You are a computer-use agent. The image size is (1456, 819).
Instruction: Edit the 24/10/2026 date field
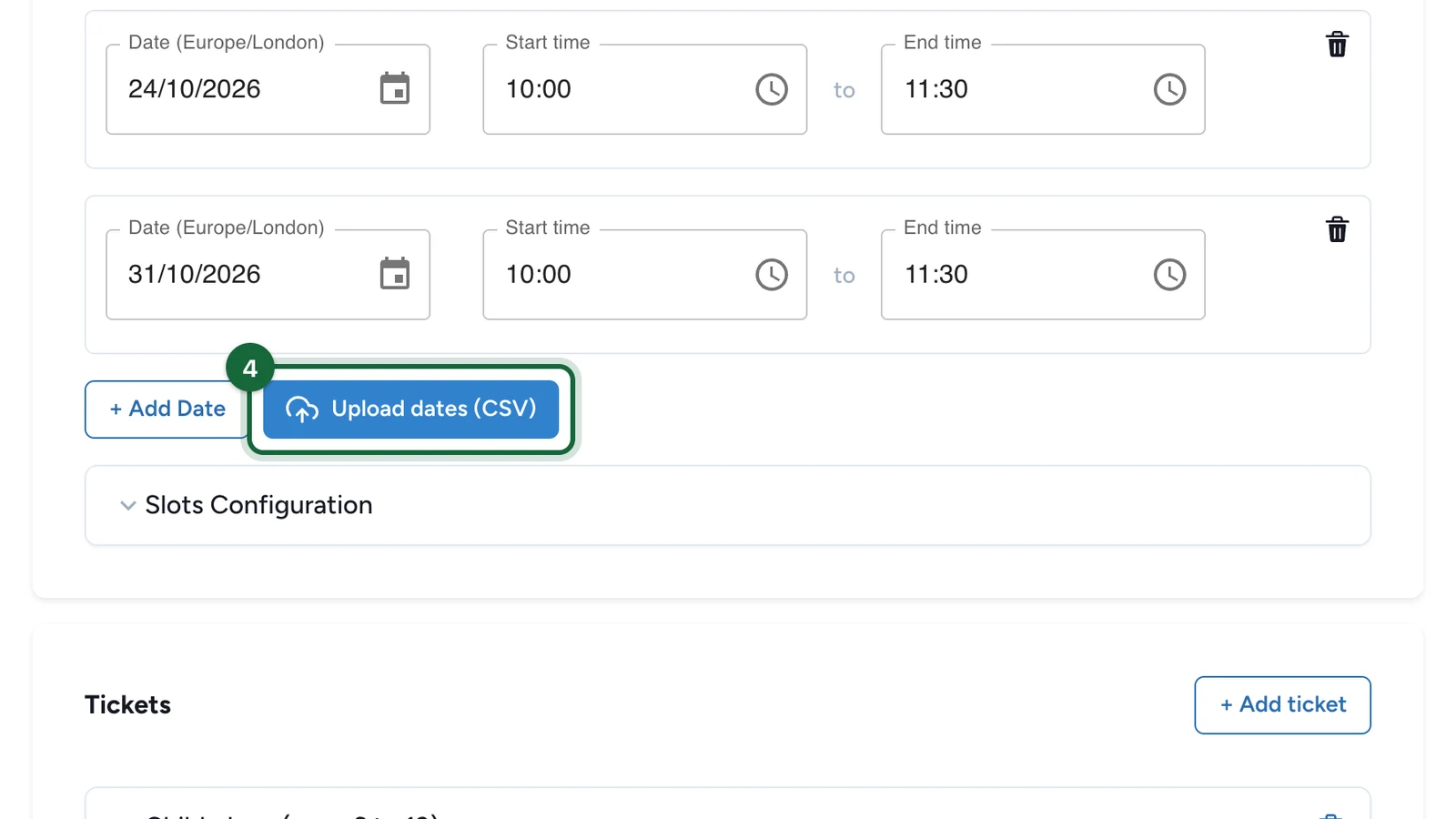[268, 89]
